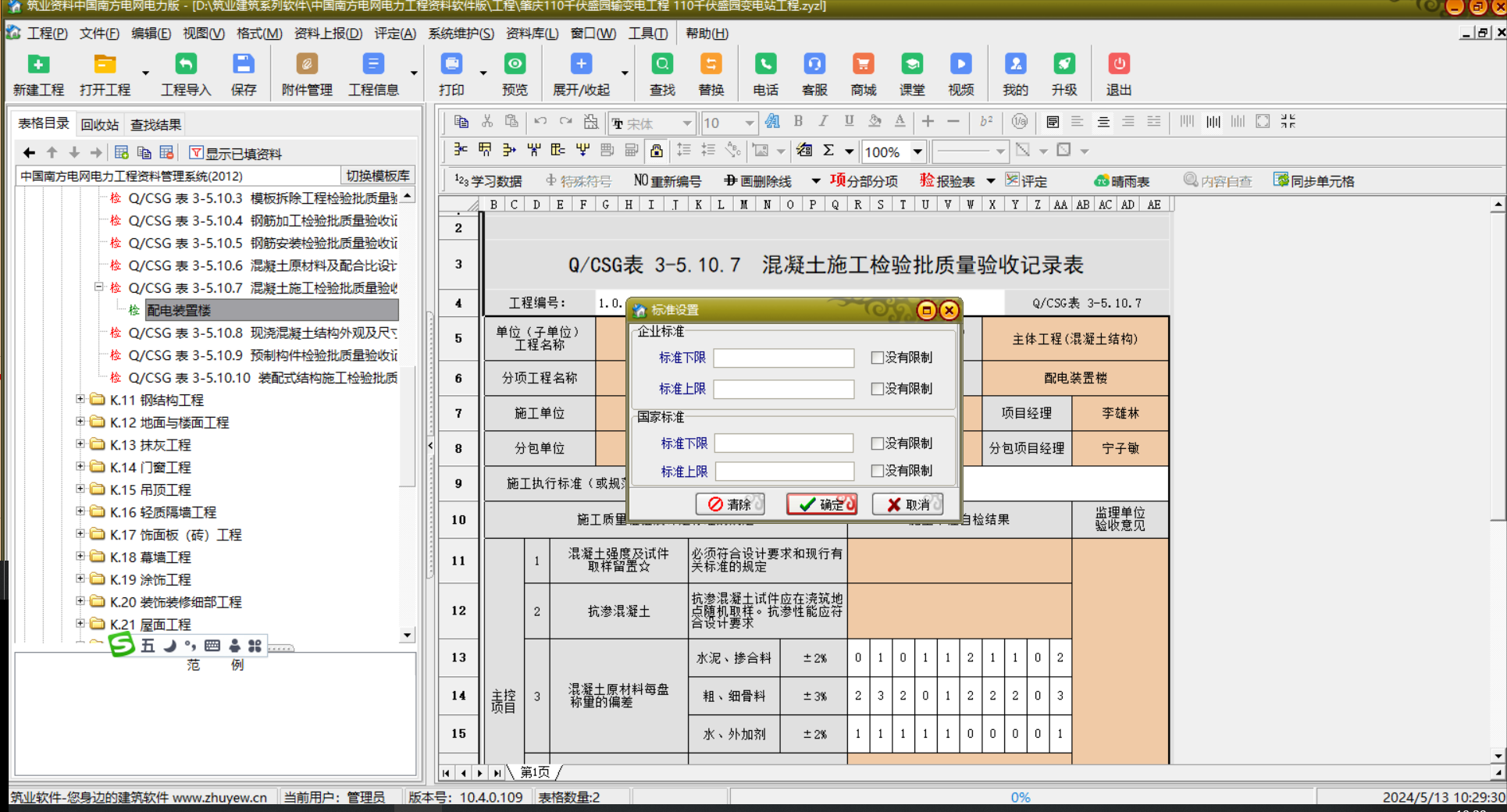Click the 退出 exit icon
The image size is (1507, 812).
(1119, 65)
